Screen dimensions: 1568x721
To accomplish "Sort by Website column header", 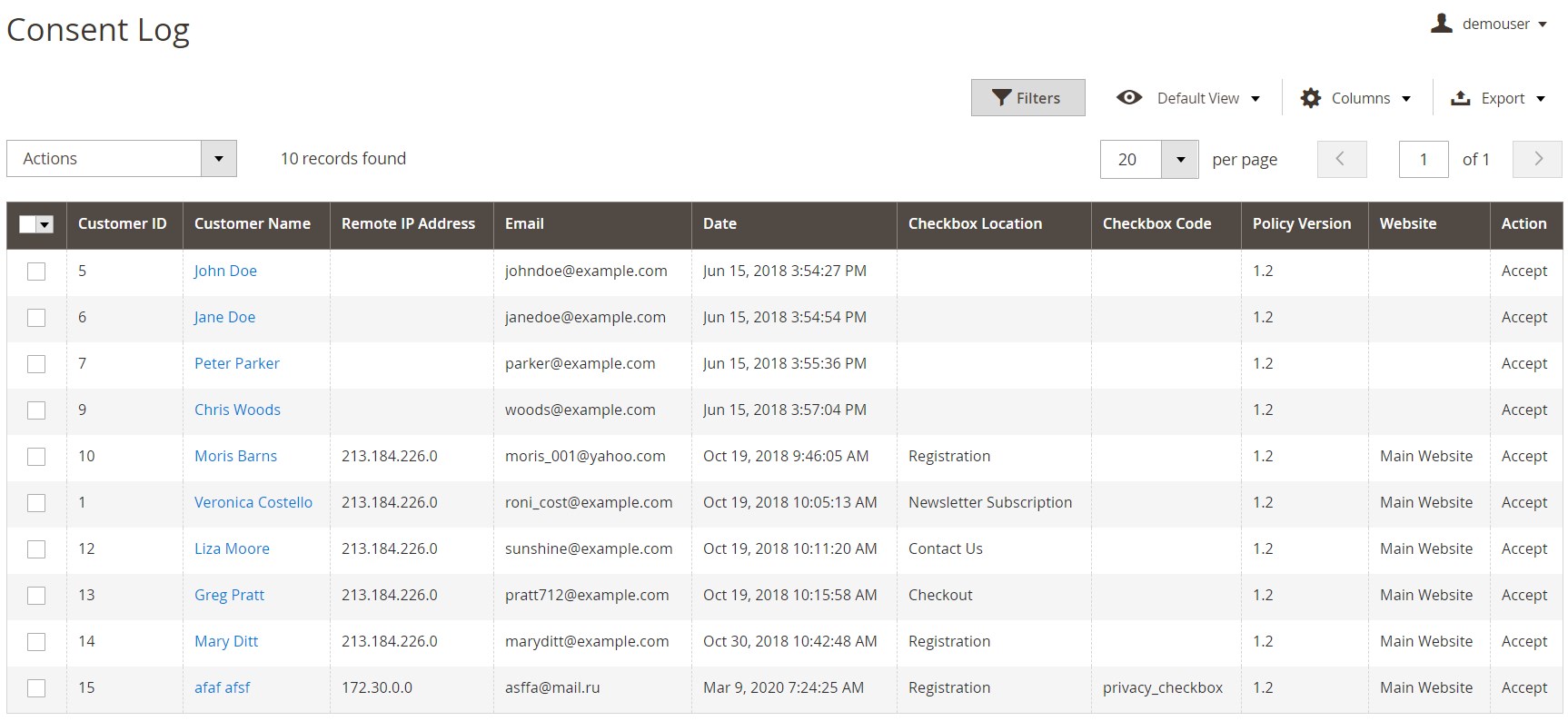I will pos(1429,224).
